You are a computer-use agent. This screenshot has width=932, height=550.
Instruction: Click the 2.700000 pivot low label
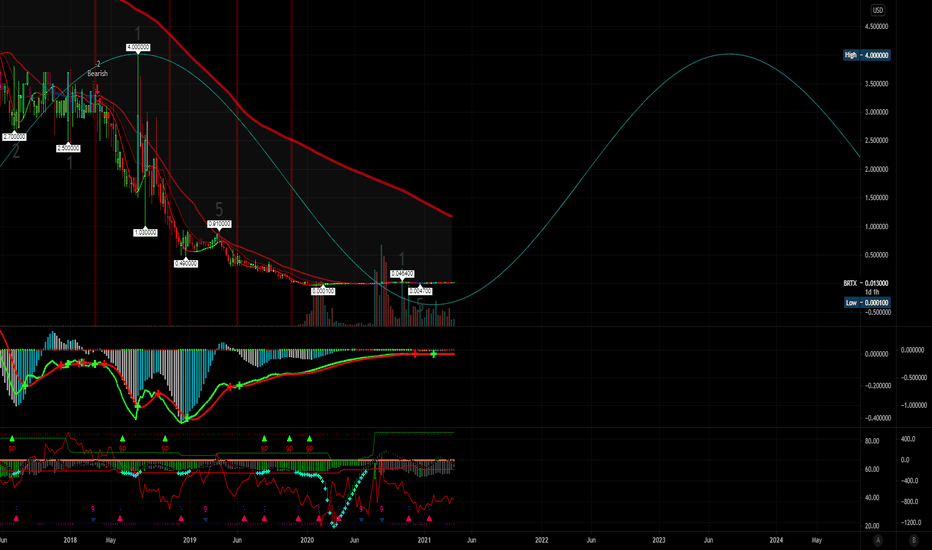point(14,137)
